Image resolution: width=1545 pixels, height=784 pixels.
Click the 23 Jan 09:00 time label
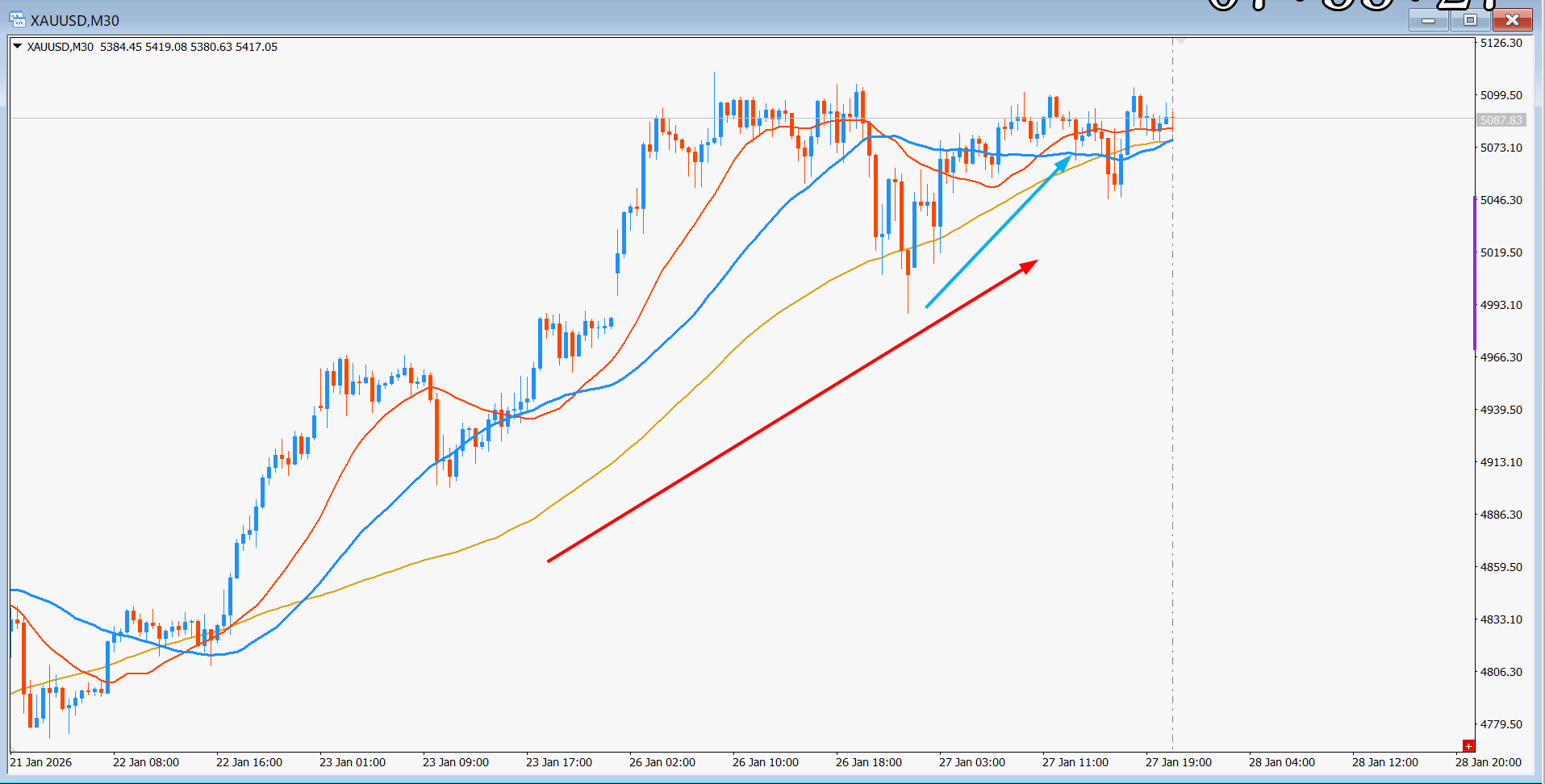[455, 762]
